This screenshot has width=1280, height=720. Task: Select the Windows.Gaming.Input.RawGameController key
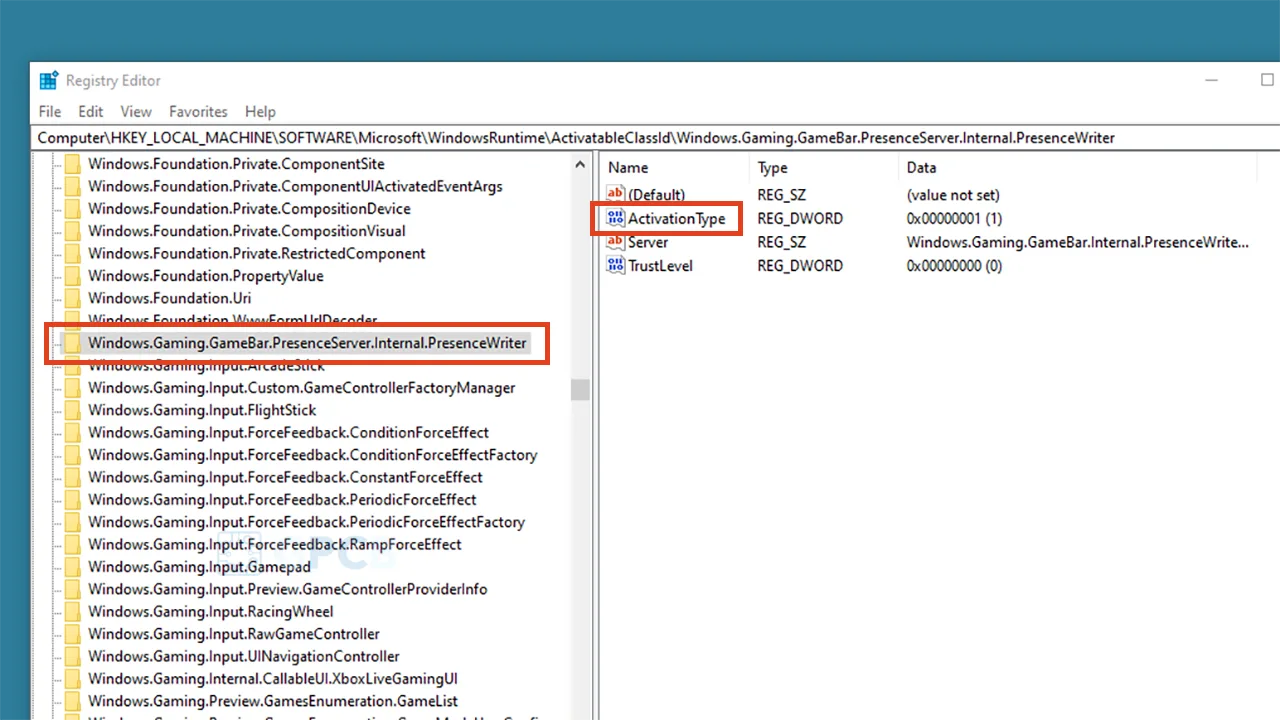tap(234, 634)
